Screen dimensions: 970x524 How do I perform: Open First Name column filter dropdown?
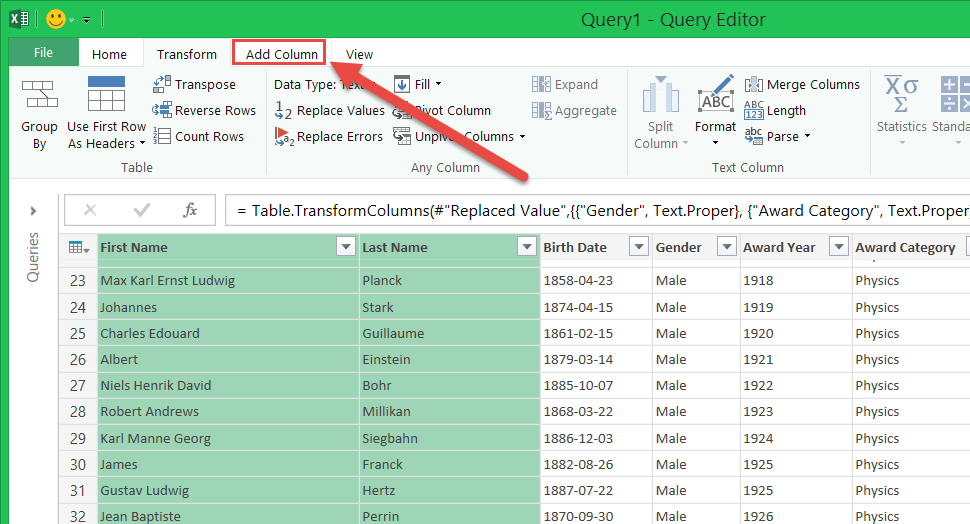[346, 248]
